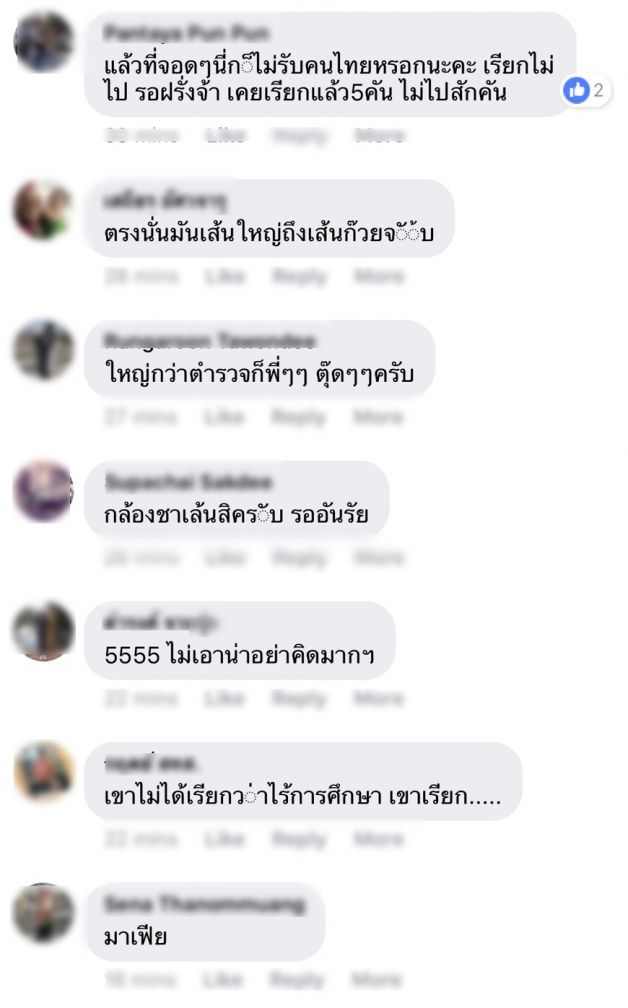Open avatar beside the 'มาเฟีย' comment
The image size is (628, 1008).
(x=44, y=913)
